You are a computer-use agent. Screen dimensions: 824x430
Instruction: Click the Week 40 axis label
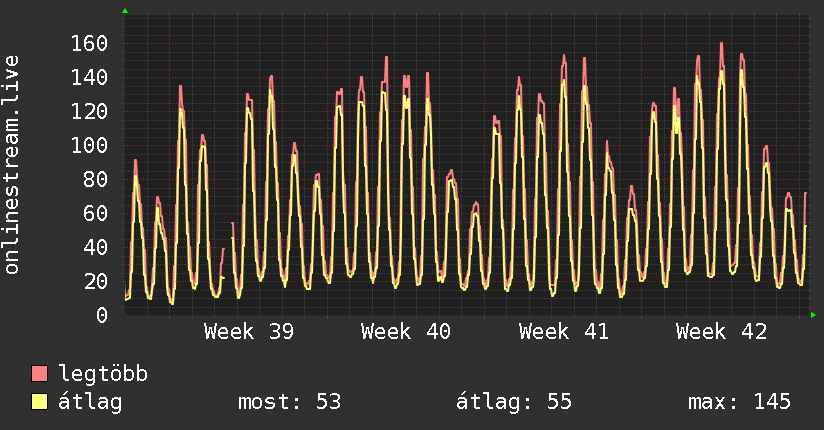coord(406,332)
